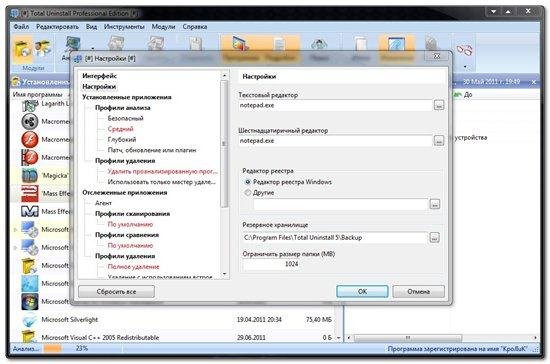Click the Analyze monitor icon in toolbar
550x364 pixels.
[73, 44]
